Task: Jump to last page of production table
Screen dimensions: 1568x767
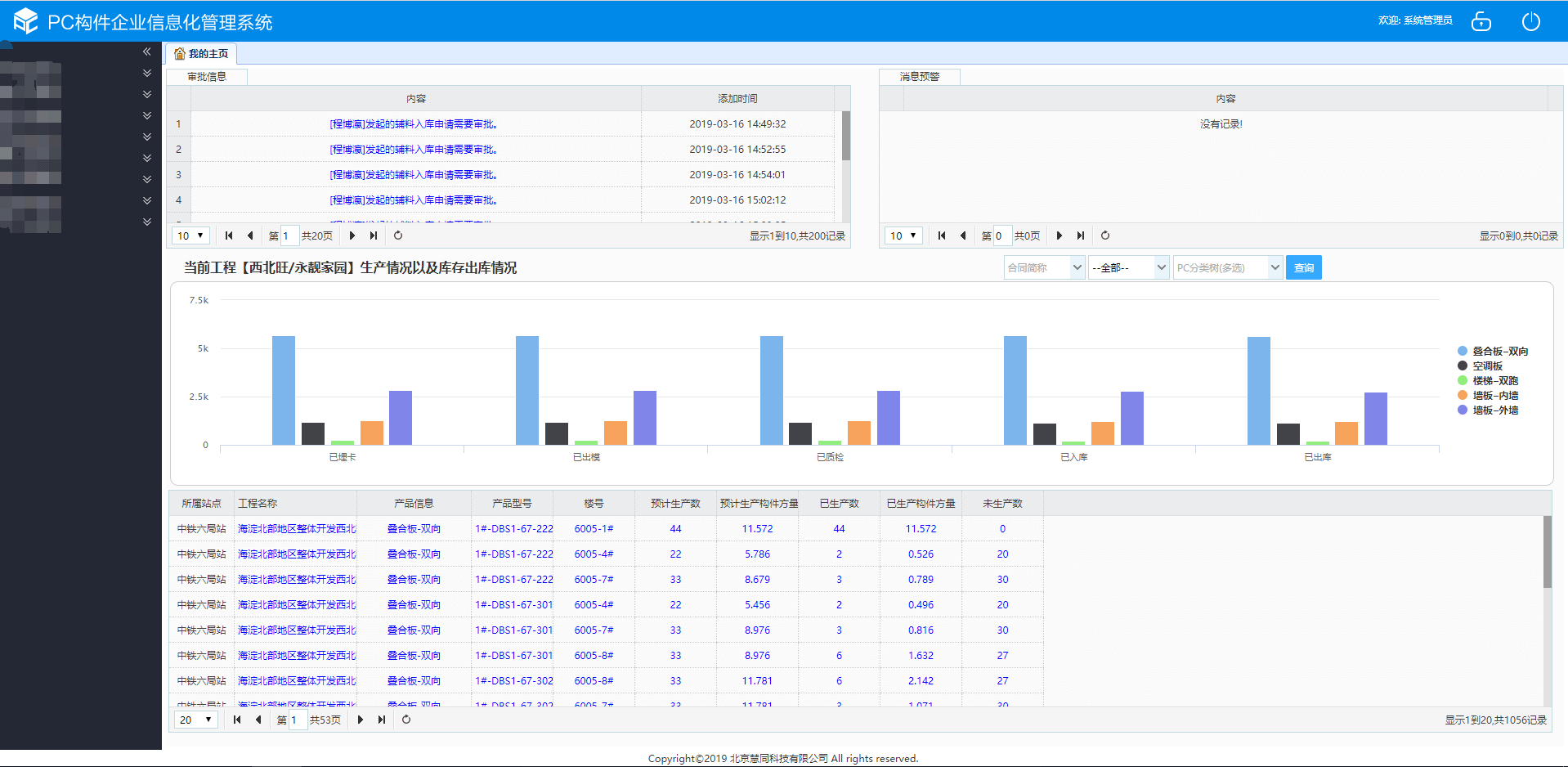Action: tap(382, 720)
